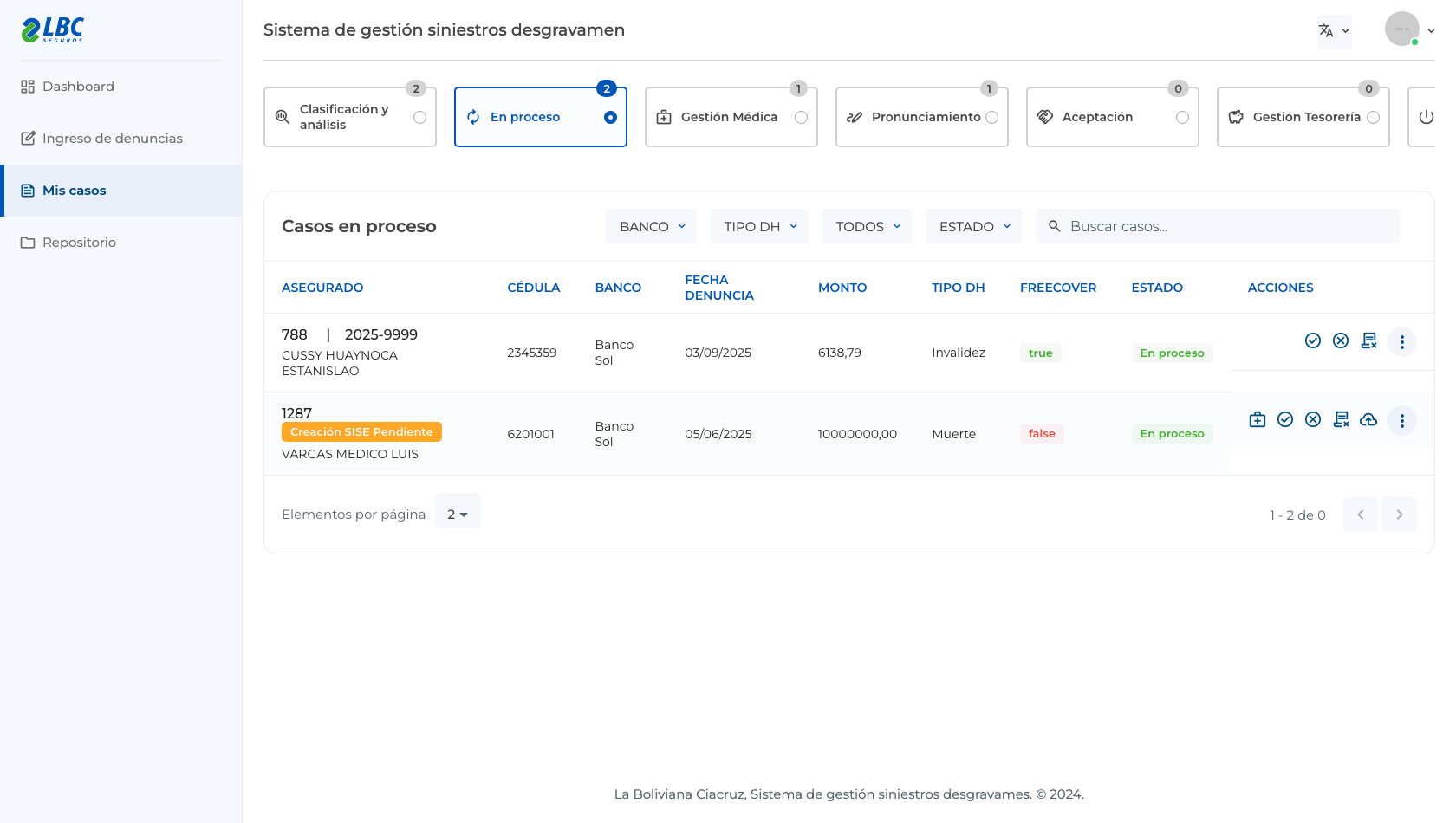The height and width of the screenshot is (823, 1456).
Task: Open three-dot menu for case 1287
Action: (1401, 420)
